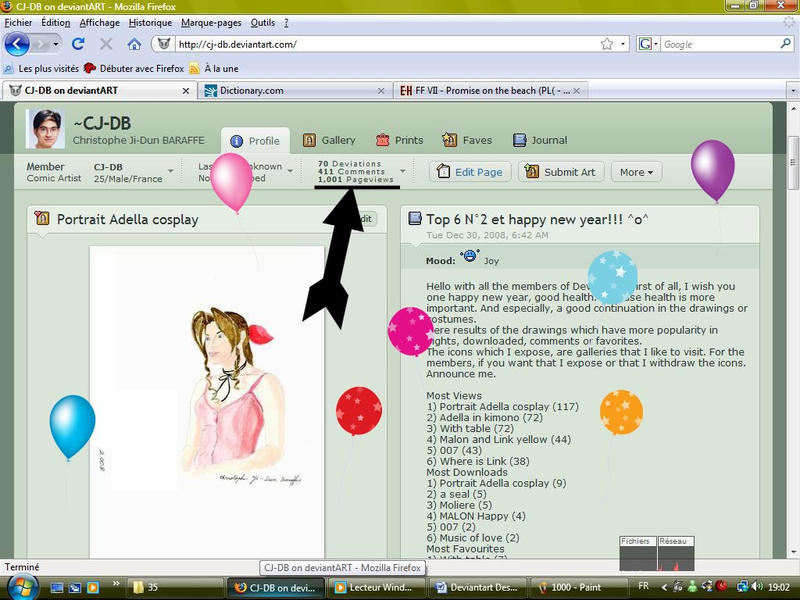Close the FF VII Promise on the beach tab
This screenshot has height=600, width=800.
point(576,91)
